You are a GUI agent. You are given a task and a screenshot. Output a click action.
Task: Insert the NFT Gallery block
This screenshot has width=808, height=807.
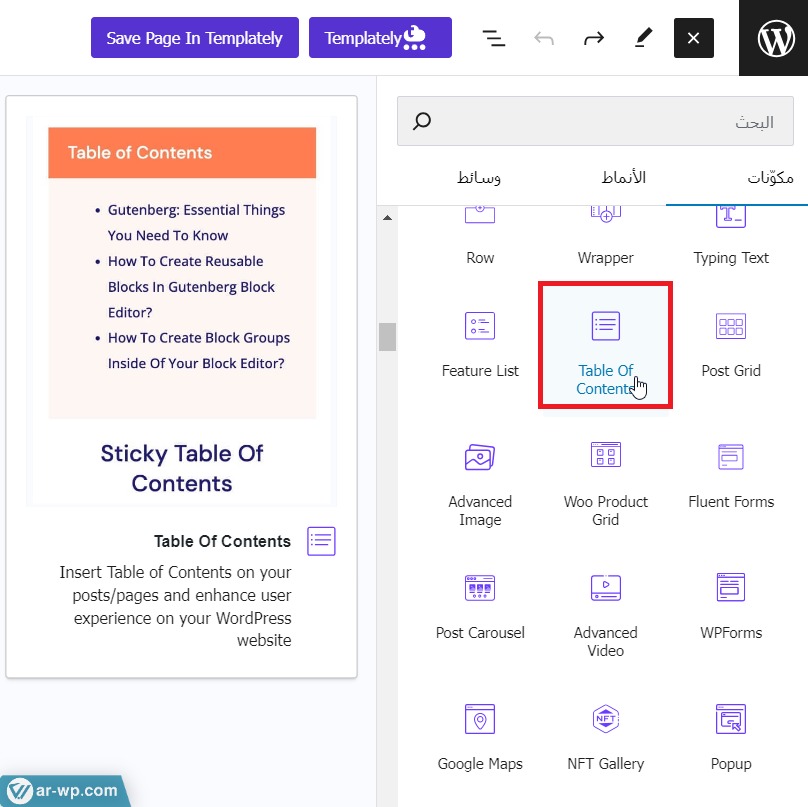point(605,738)
